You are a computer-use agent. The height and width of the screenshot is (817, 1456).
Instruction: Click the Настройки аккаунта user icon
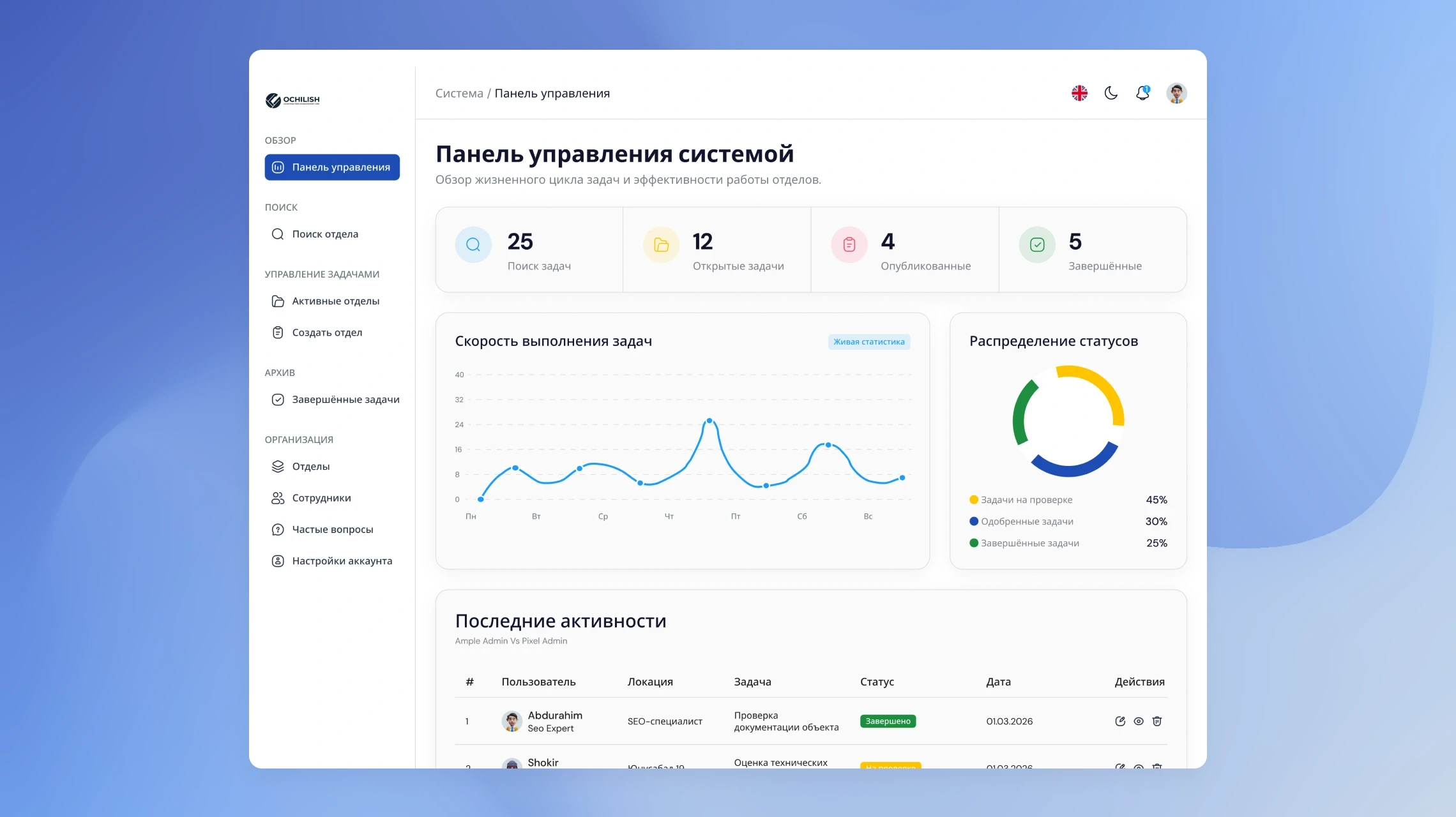click(278, 561)
